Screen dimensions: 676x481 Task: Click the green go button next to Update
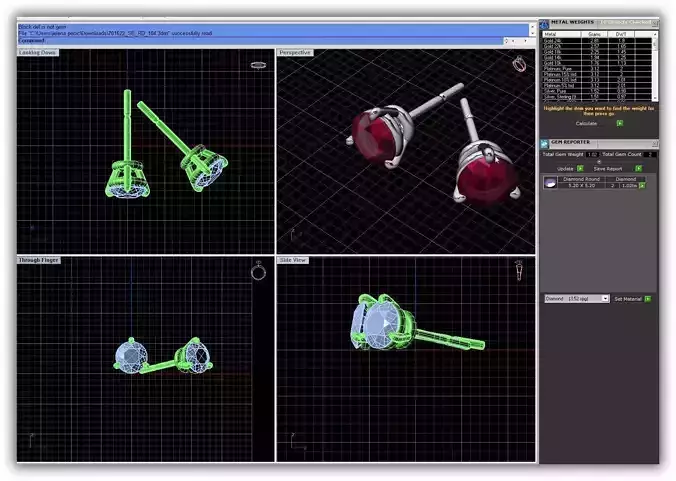coord(580,169)
